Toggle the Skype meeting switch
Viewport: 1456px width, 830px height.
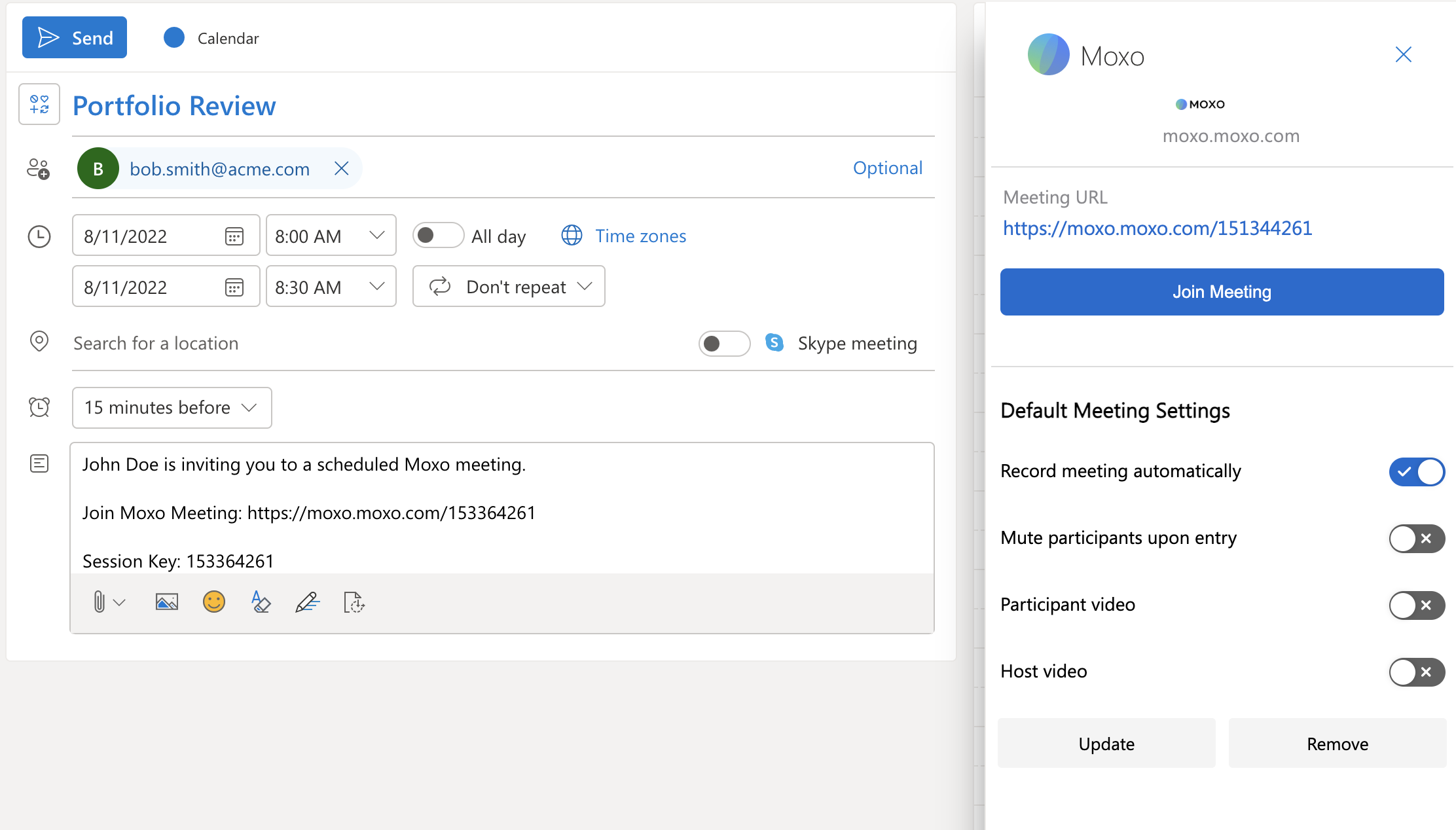point(724,344)
